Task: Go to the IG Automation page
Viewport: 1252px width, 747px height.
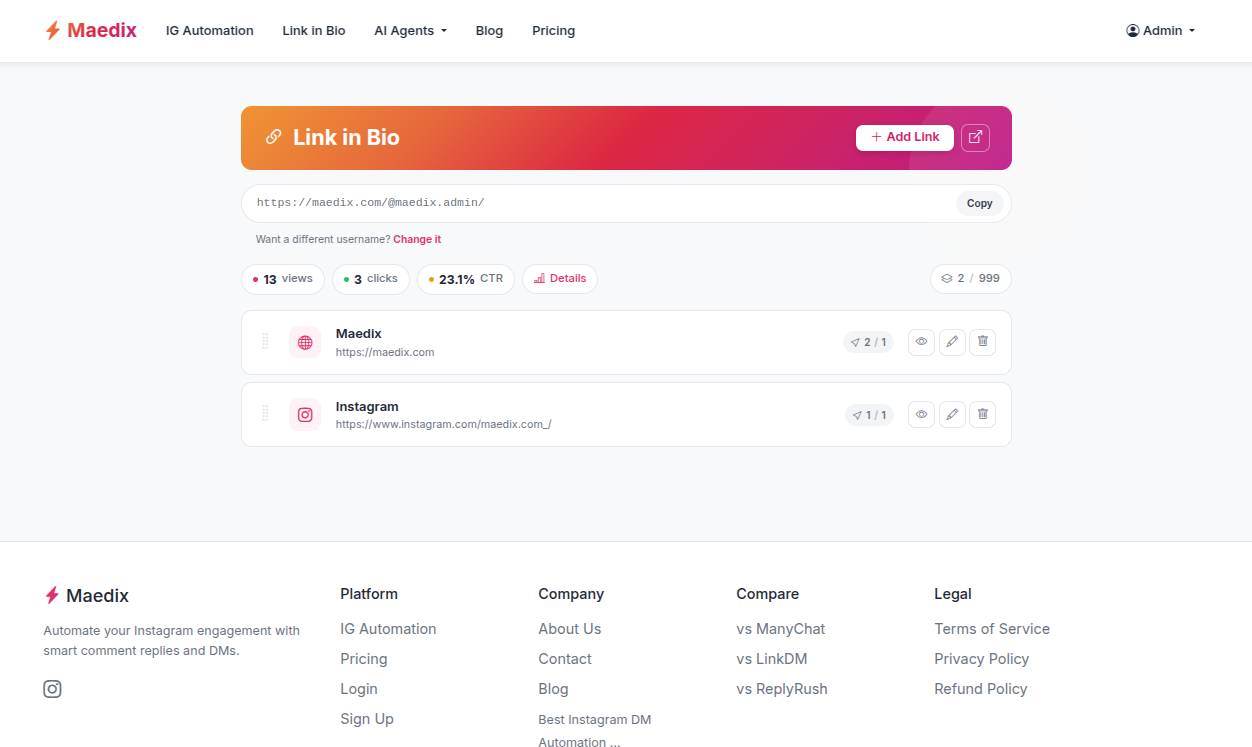Action: pos(209,30)
